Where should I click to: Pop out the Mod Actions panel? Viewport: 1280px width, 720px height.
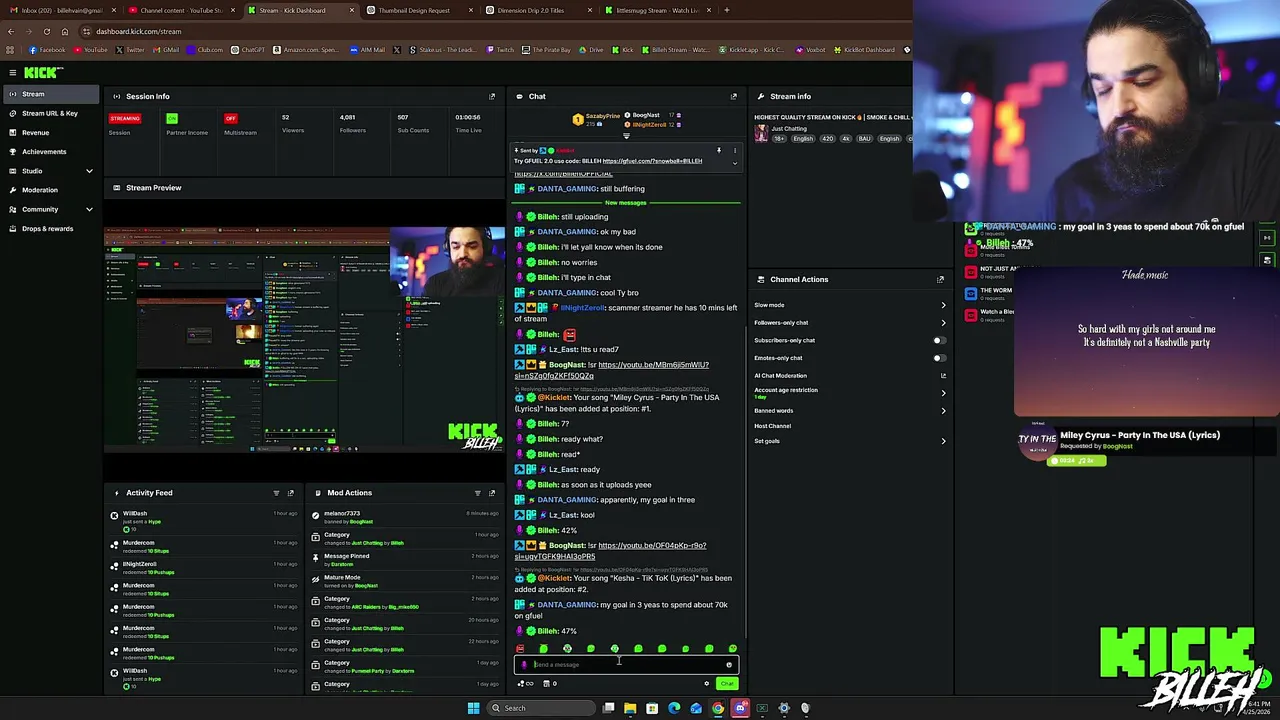tap(491, 493)
